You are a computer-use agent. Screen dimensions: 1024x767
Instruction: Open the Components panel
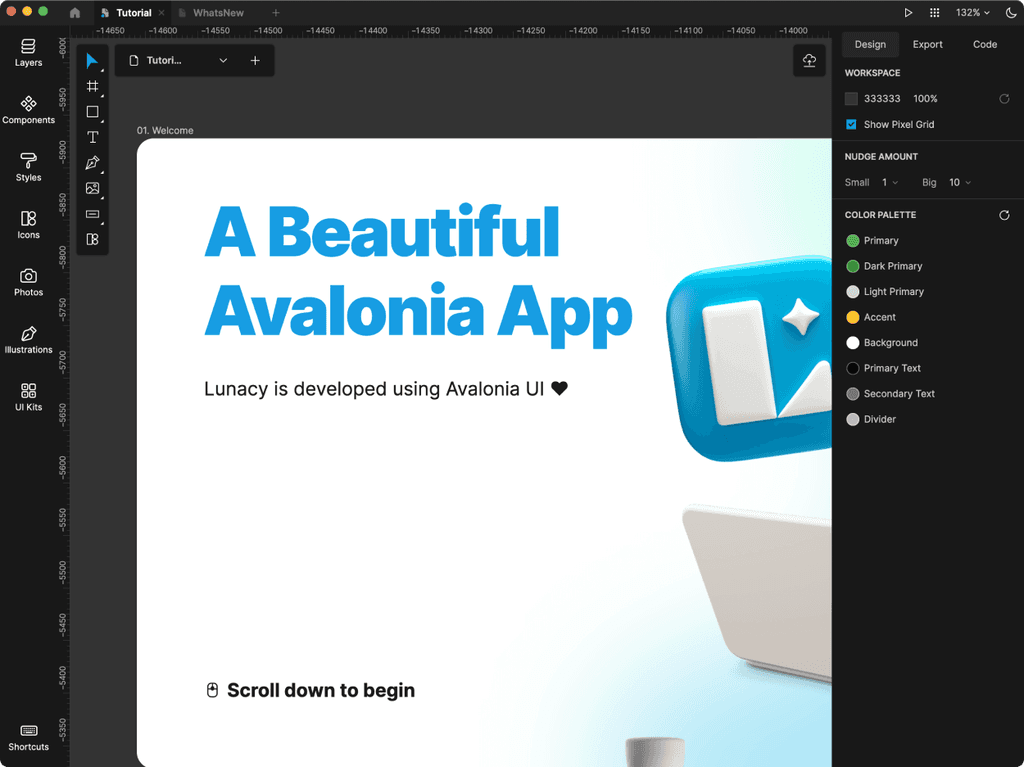pyautogui.click(x=28, y=108)
